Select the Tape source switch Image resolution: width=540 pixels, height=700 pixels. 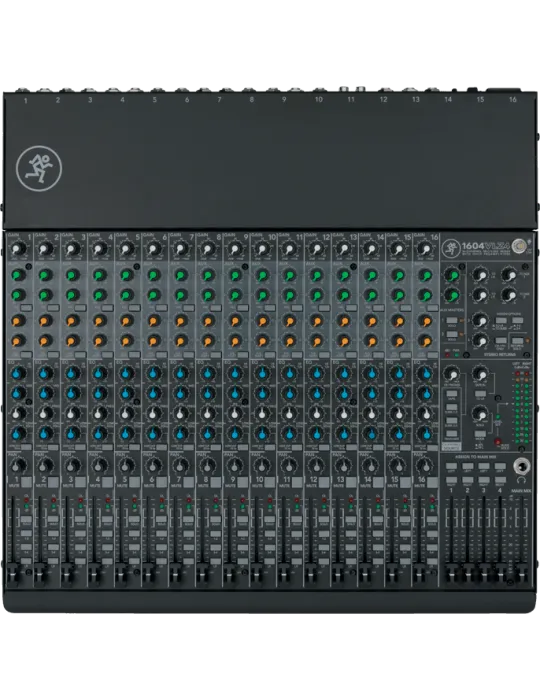pos(452,396)
